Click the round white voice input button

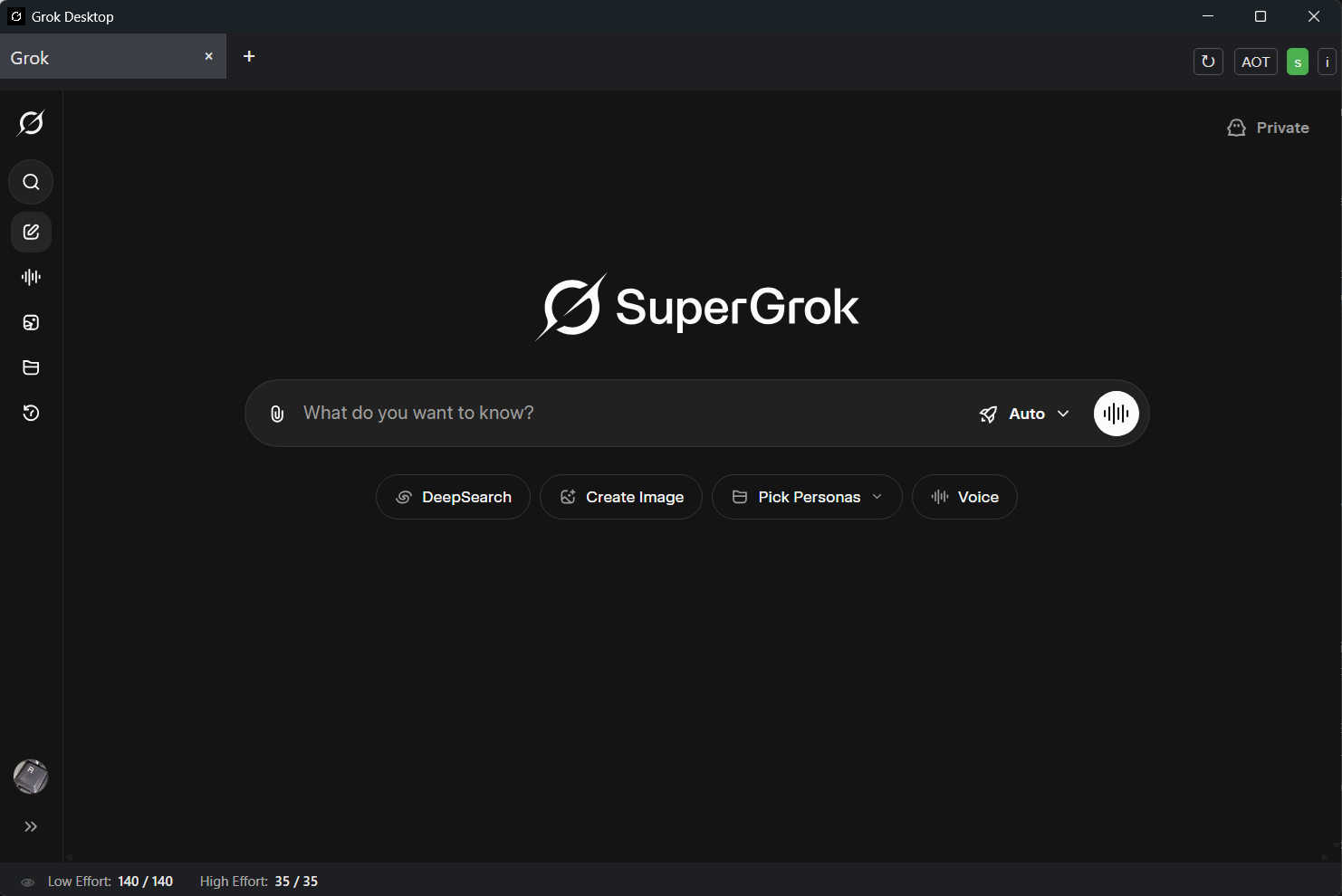pyautogui.click(x=1117, y=414)
